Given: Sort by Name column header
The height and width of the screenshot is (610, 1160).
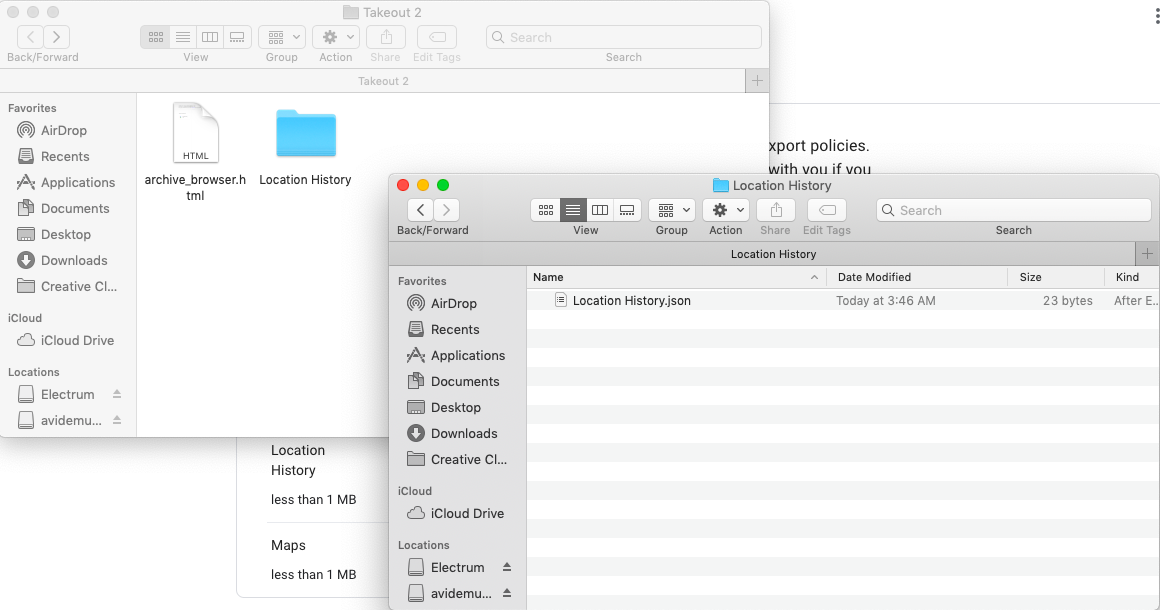Looking at the screenshot, I should pos(677,277).
